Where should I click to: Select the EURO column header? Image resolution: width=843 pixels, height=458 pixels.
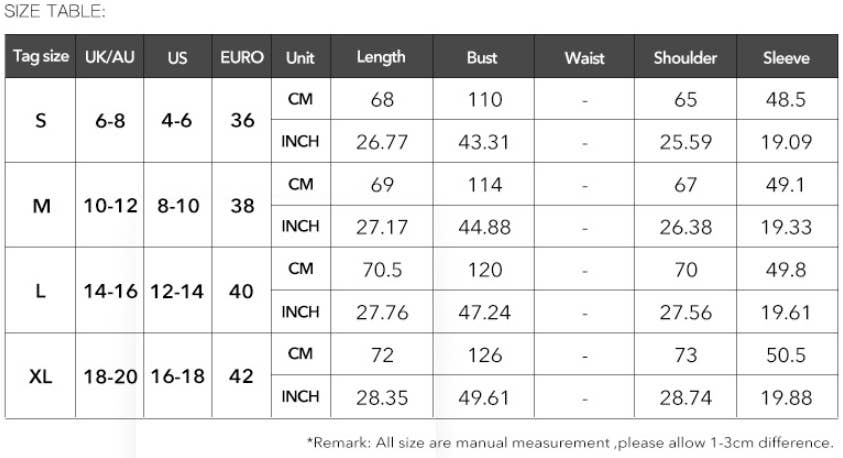pyautogui.click(x=242, y=57)
